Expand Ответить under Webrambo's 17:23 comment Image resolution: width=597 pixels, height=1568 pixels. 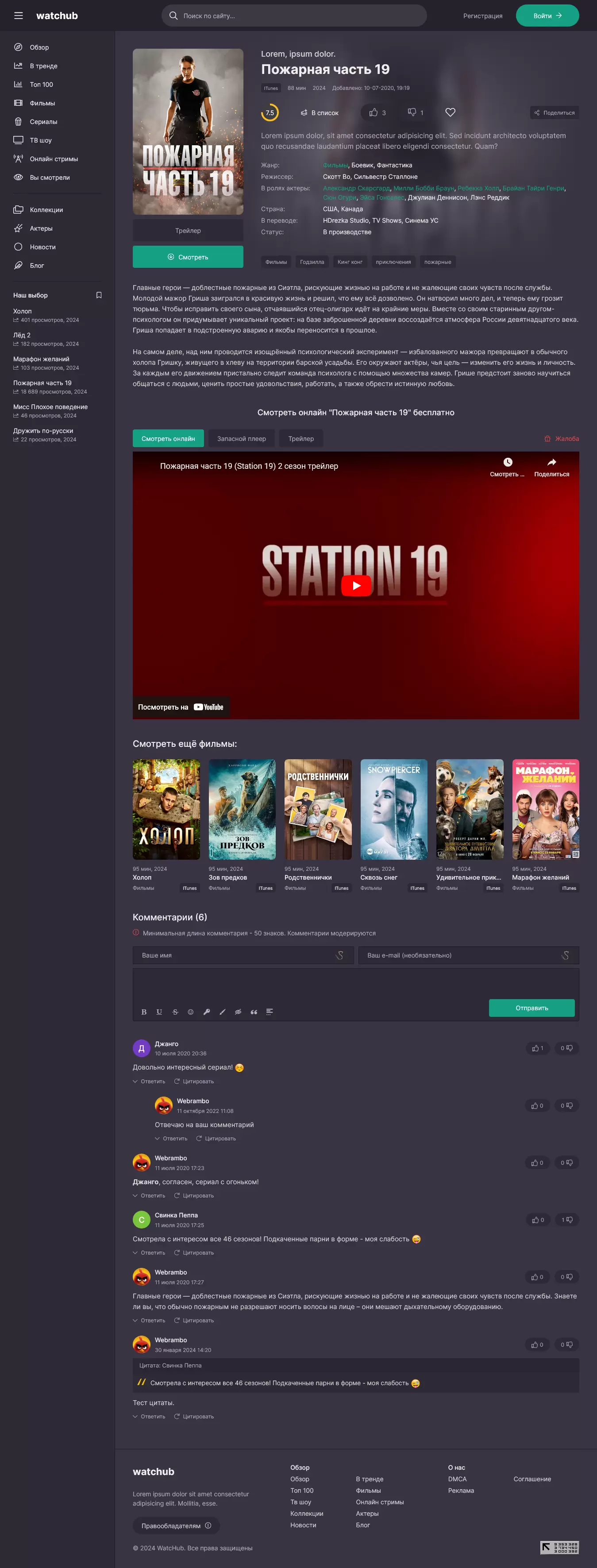[x=149, y=1196]
